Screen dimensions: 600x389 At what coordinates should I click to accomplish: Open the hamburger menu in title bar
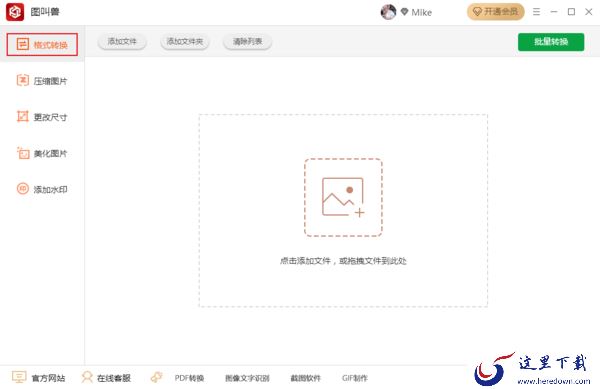click(x=536, y=12)
